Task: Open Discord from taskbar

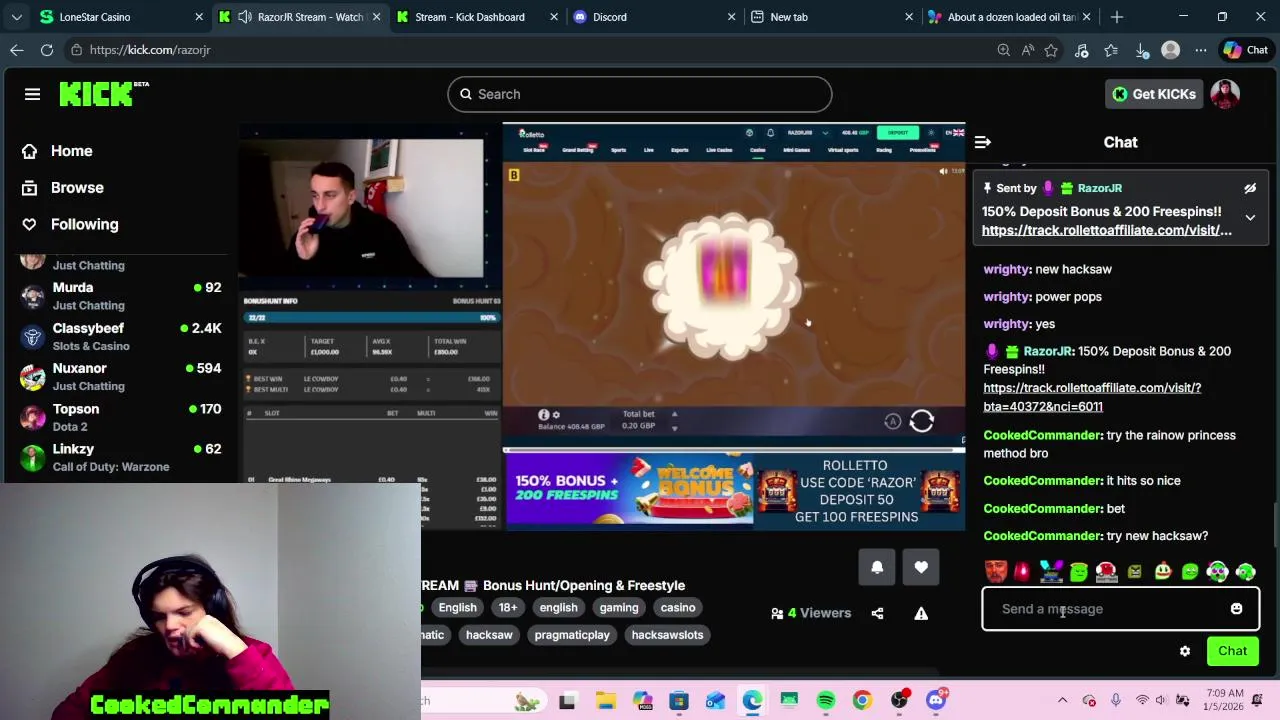Action: point(937,701)
